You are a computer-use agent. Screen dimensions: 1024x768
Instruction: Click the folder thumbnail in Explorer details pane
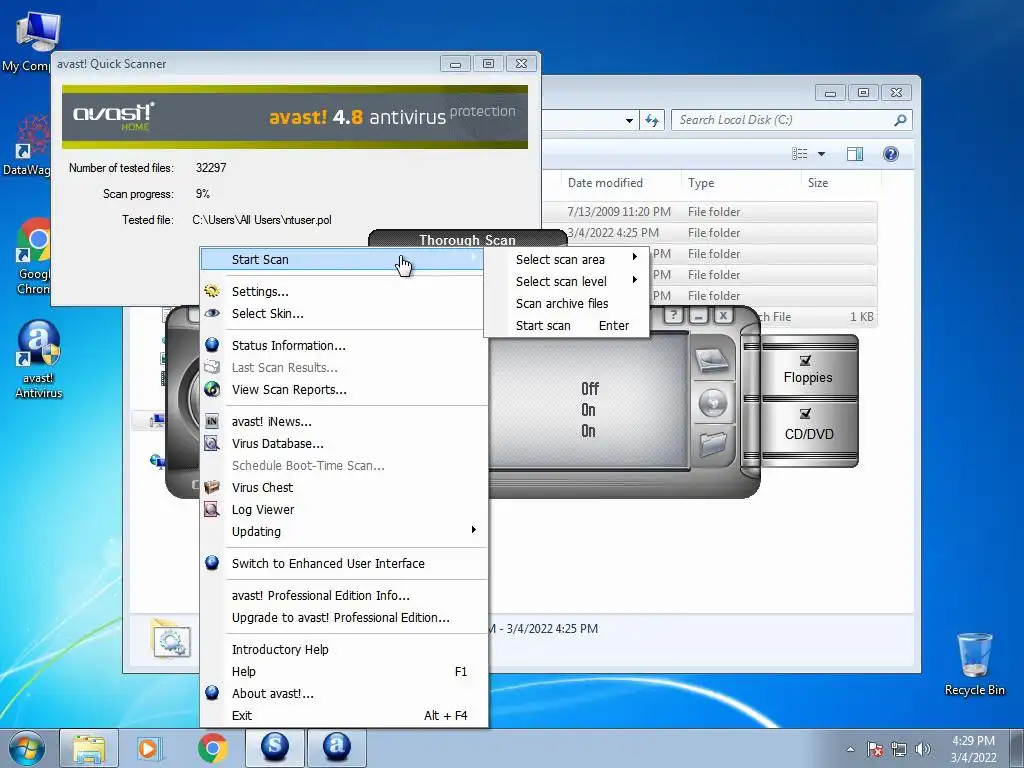171,639
